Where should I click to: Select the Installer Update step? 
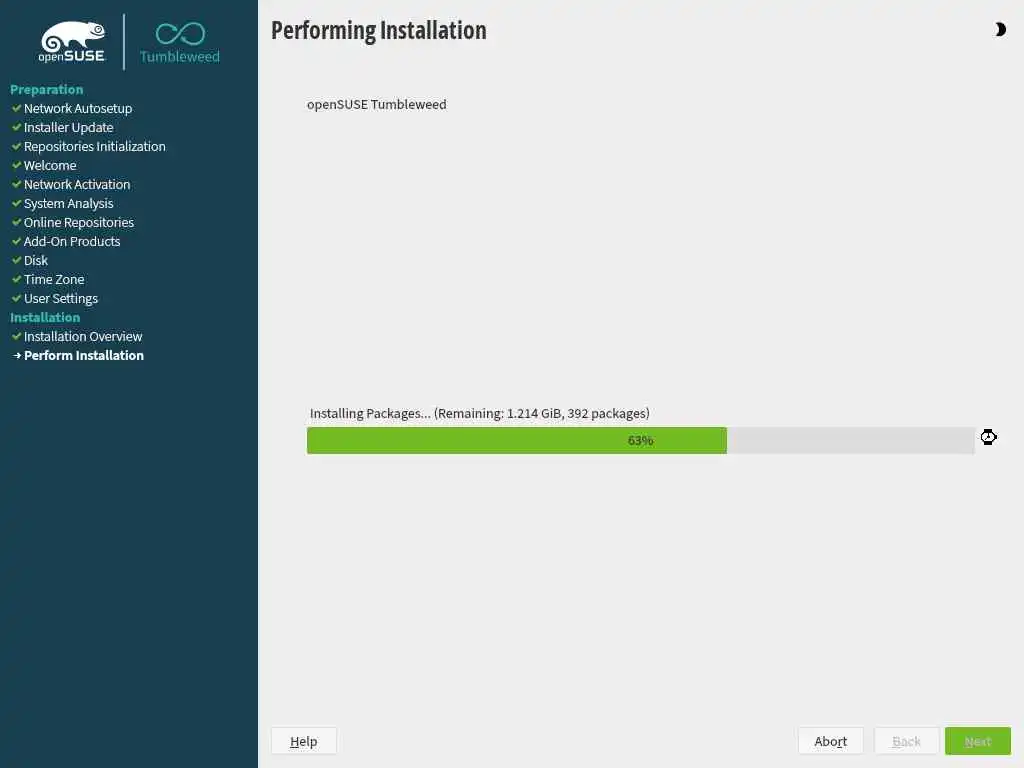[69, 127]
